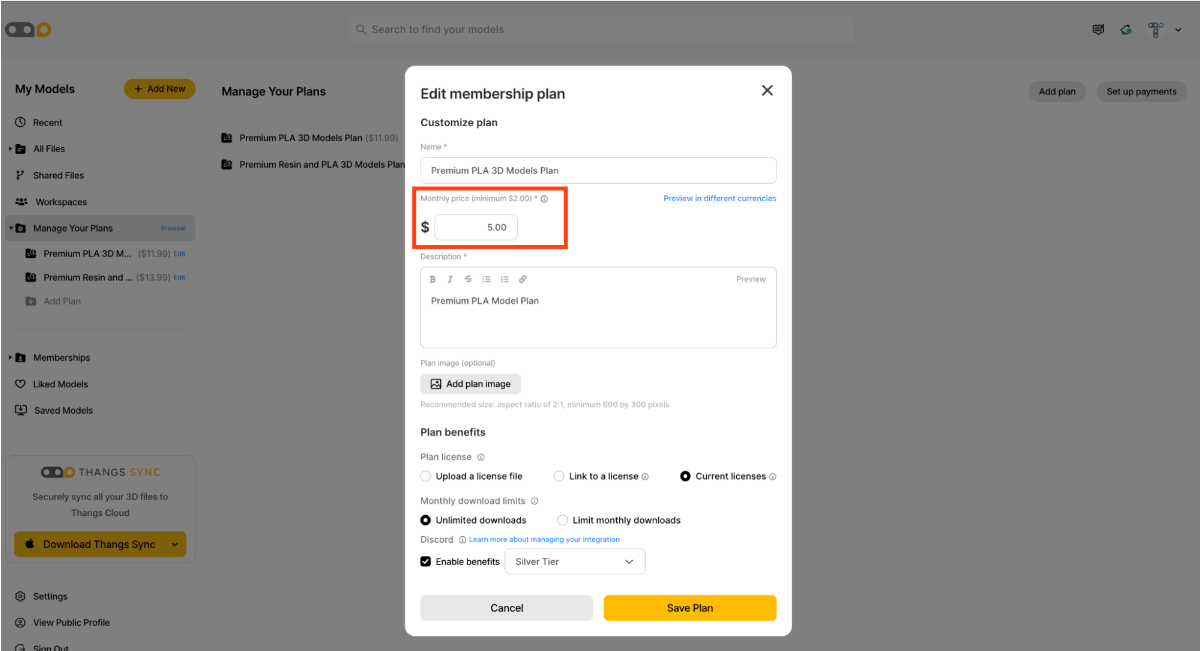Expand the All Files tree
The height and width of the screenshot is (651, 1200).
pos(11,149)
